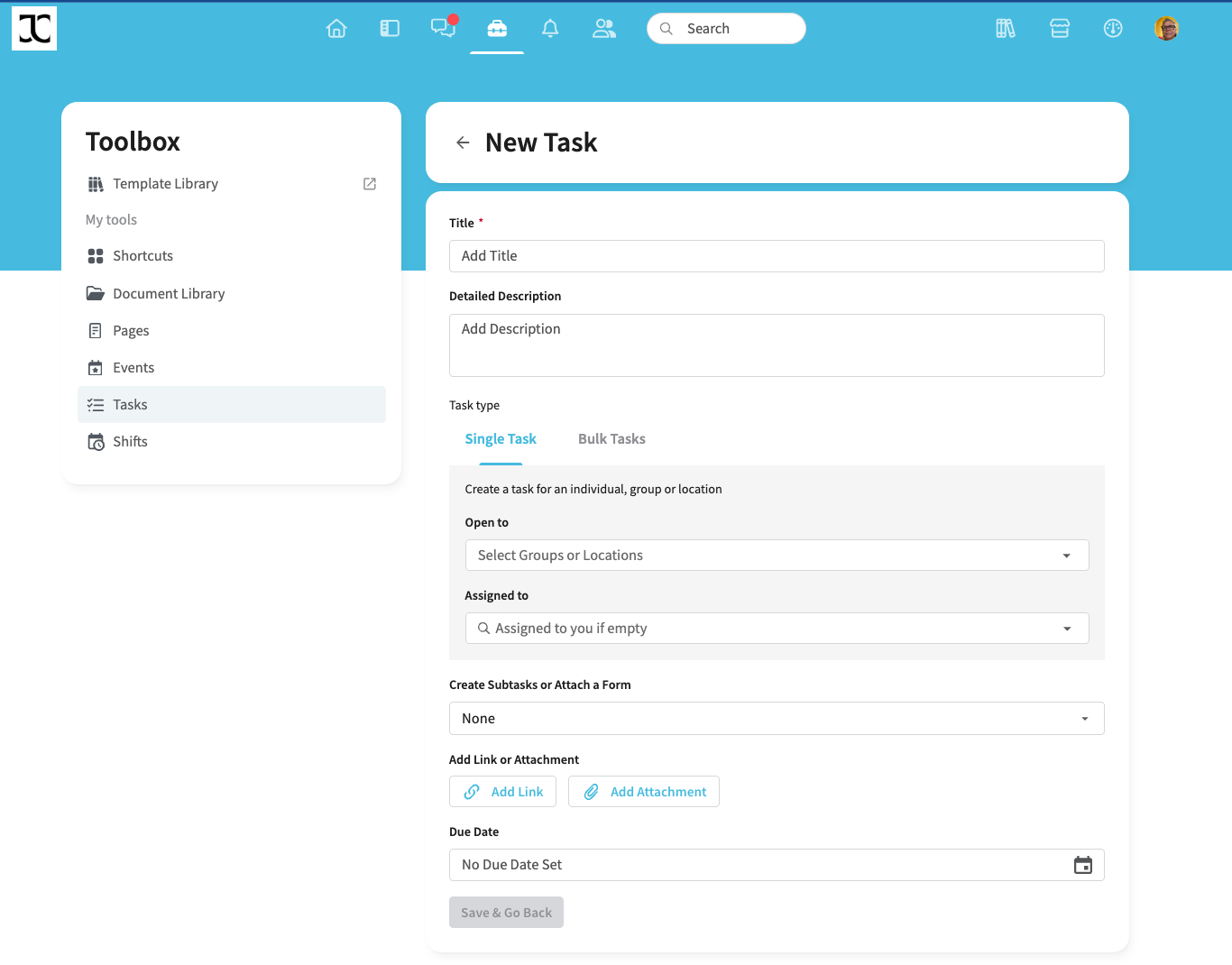Open the chat messages icon with red badge
Image resolution: width=1232 pixels, height=965 pixels.
tap(443, 28)
